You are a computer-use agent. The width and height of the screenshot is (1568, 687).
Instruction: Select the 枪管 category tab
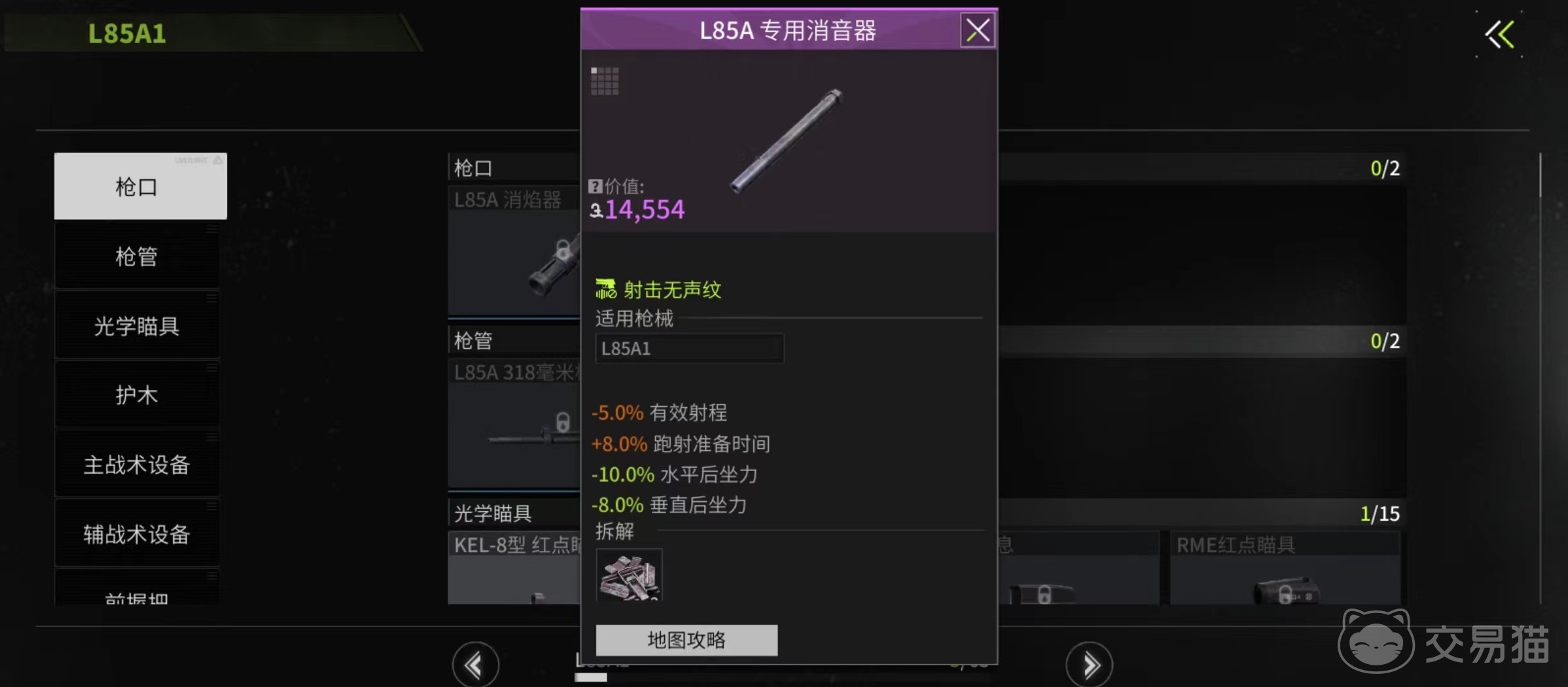coord(137,256)
